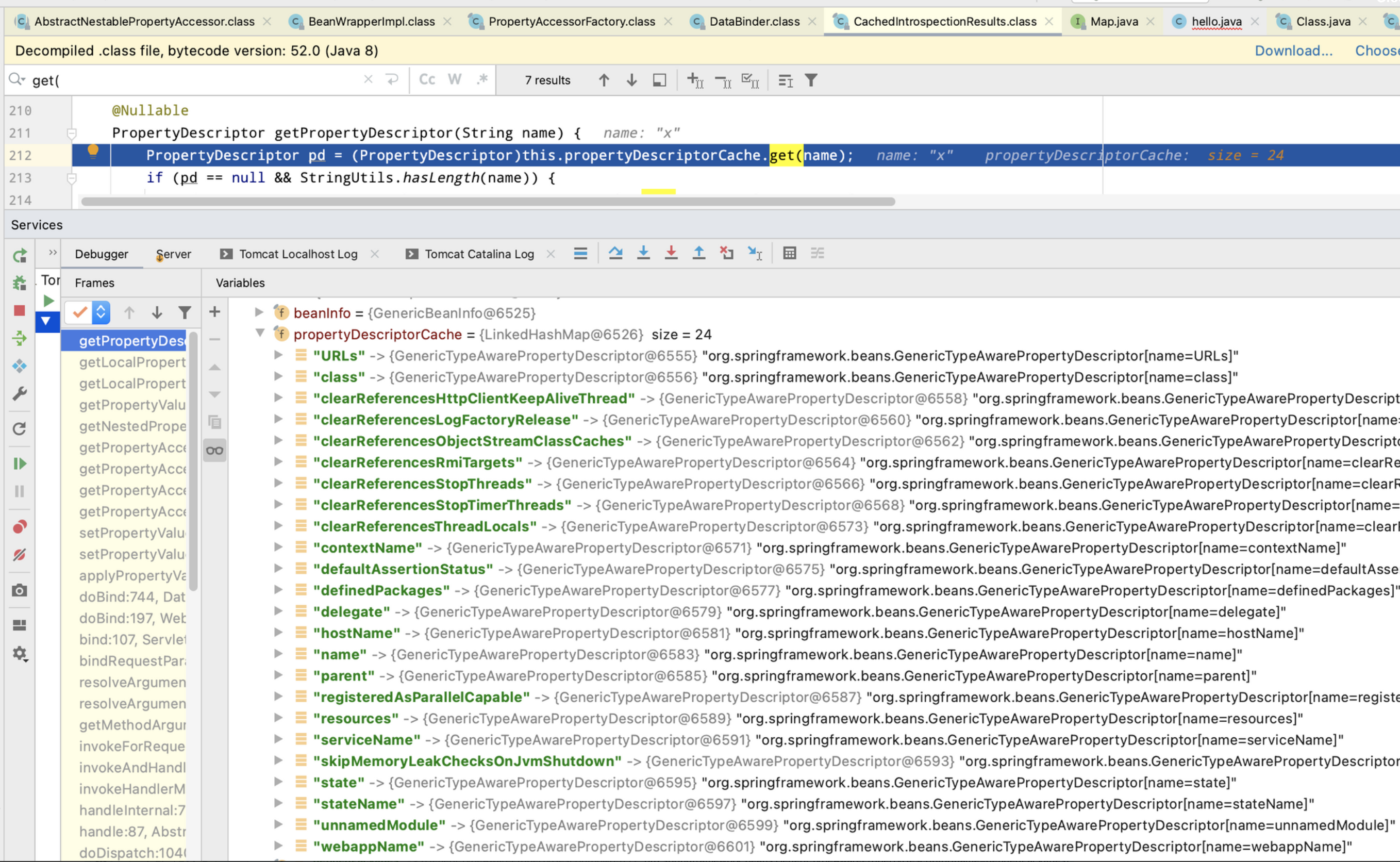Go to next search occurrence arrow
This screenshot has height=862, width=1400.
click(x=631, y=80)
